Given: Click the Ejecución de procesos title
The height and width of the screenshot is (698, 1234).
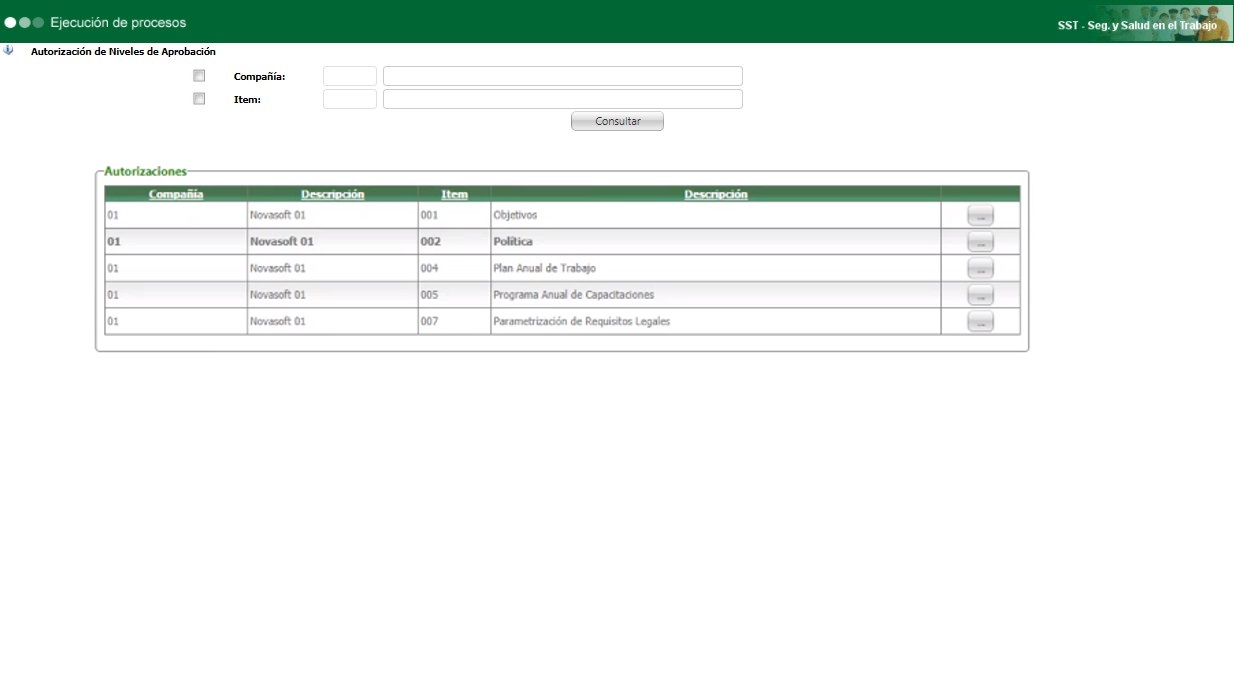Looking at the screenshot, I should coord(118,22).
